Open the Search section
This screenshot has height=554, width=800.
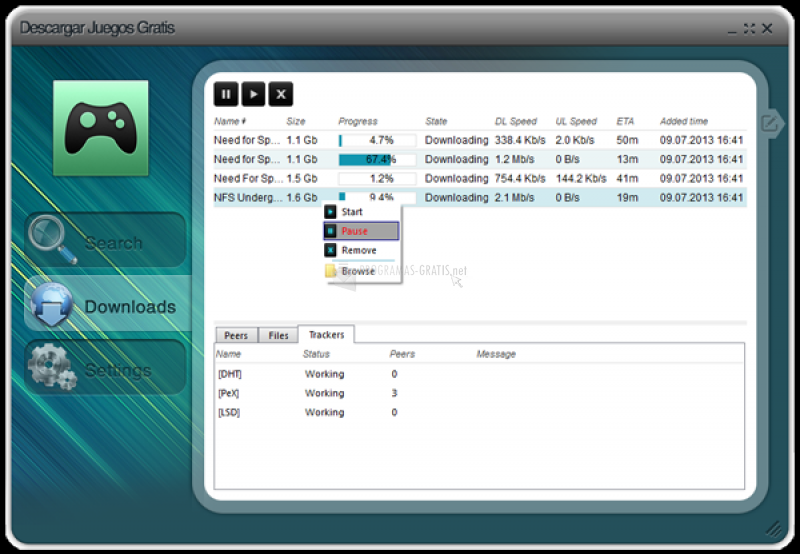[105, 240]
